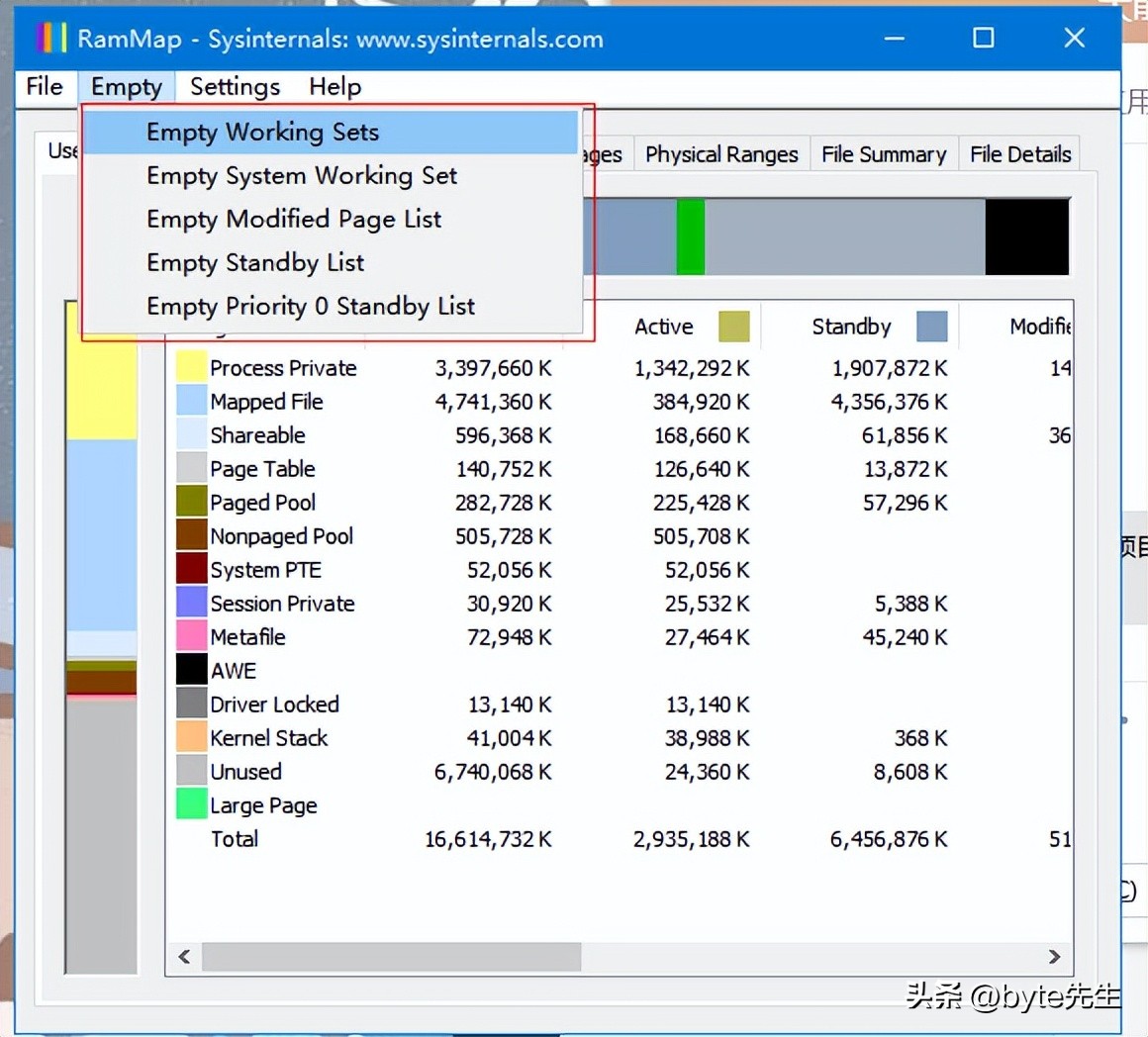Open the Help menu
Screen dimensions: 1148x1037
click(335, 86)
